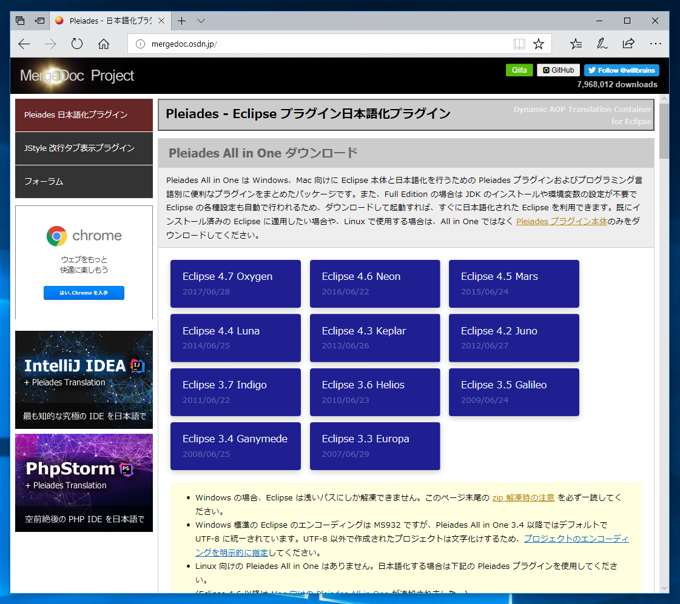Viewport: 680px width, 604px height.
Task: Reload the page with the refresh icon
Action: coord(77,44)
